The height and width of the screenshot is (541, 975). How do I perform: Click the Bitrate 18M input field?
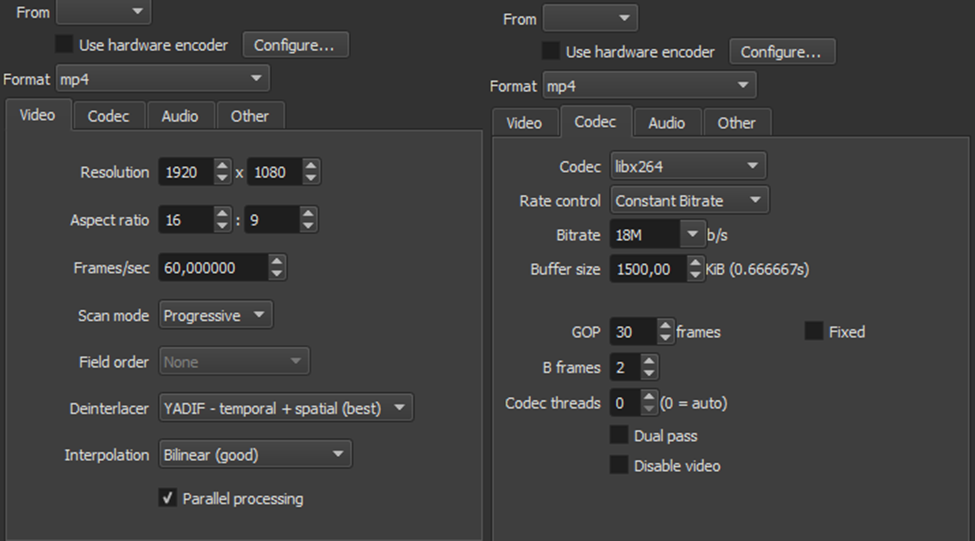tap(645, 235)
